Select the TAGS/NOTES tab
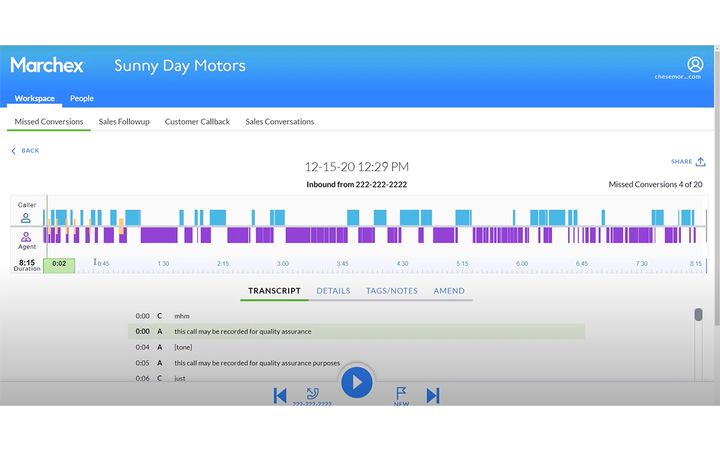 392,291
